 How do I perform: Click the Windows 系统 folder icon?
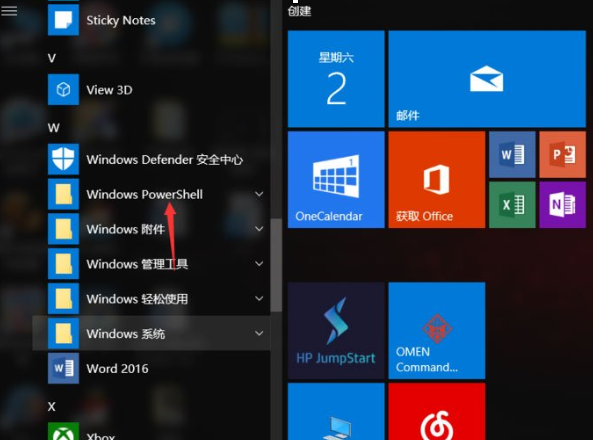click(63, 333)
